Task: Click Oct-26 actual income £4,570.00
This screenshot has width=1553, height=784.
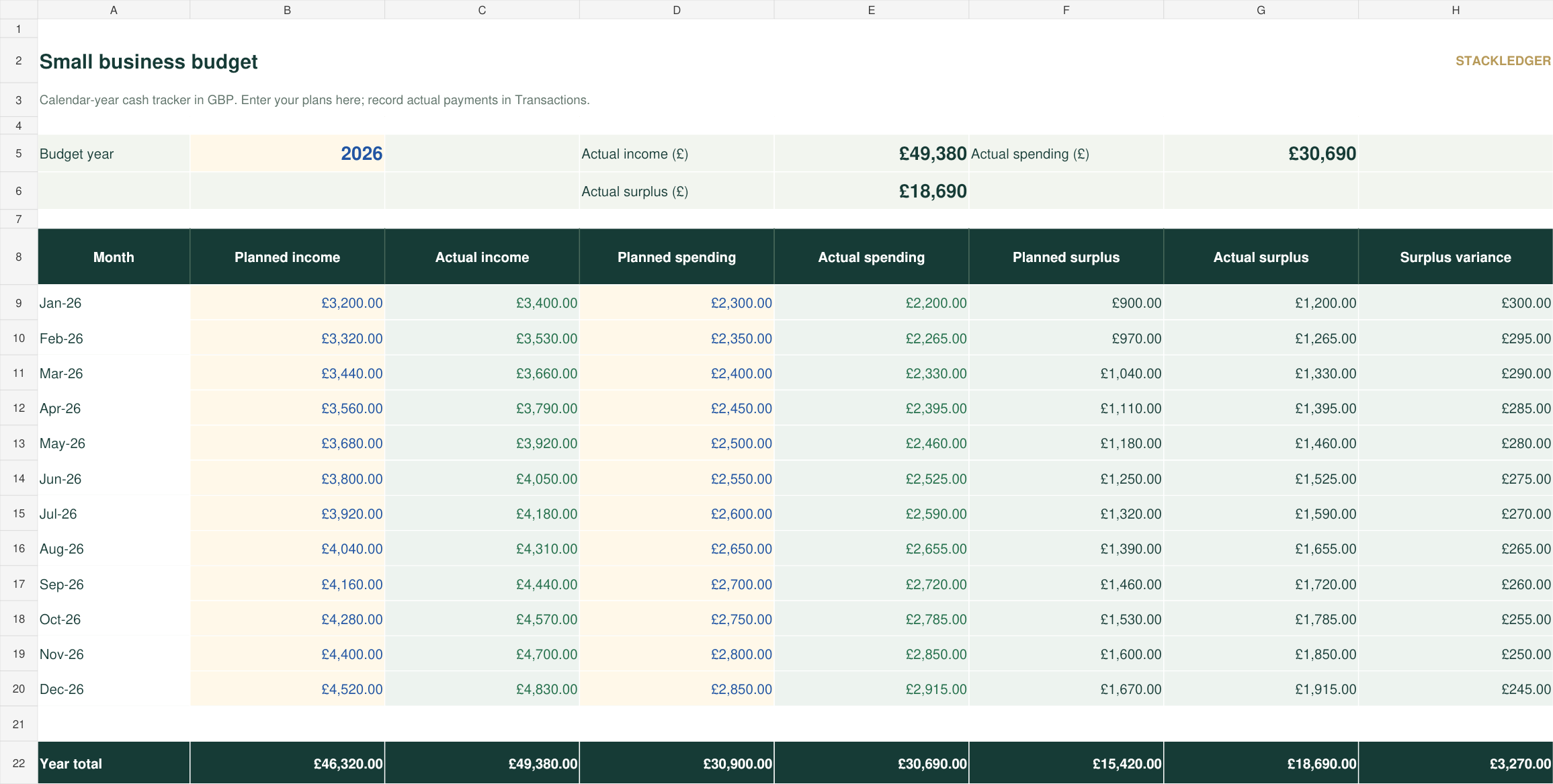Action: pos(482,619)
